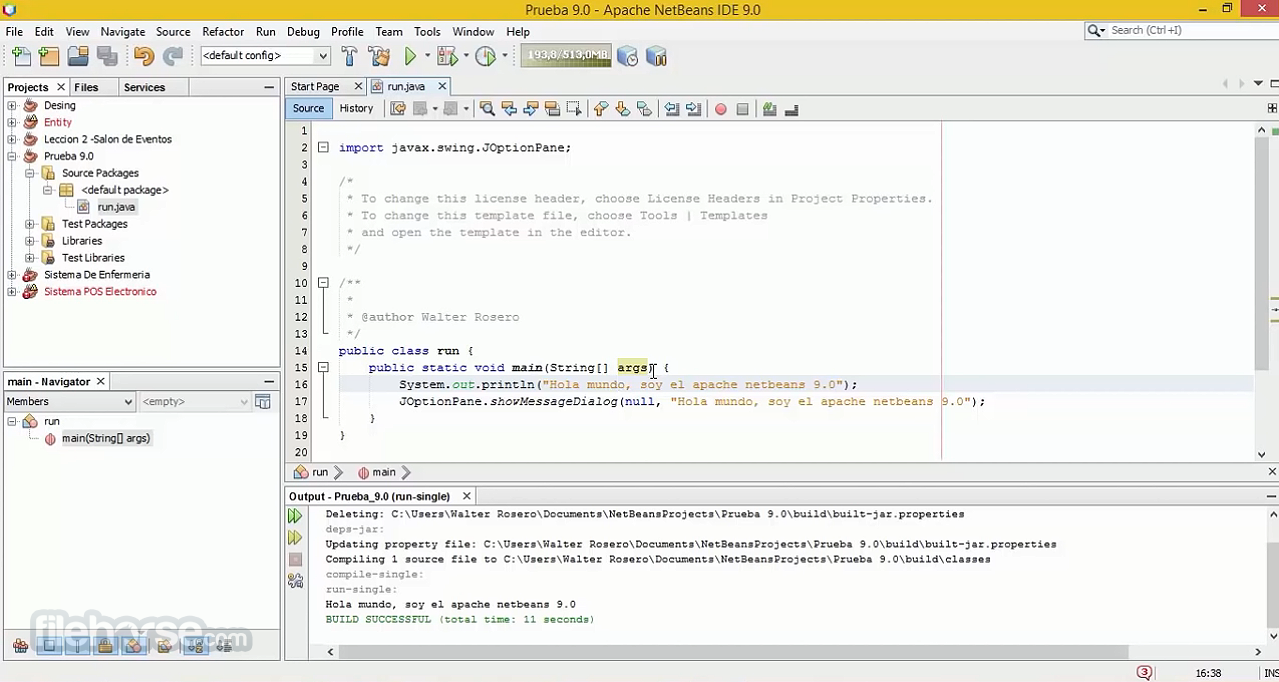Click the Find Selection magnifier icon
The image size is (1279, 682).
click(x=487, y=109)
